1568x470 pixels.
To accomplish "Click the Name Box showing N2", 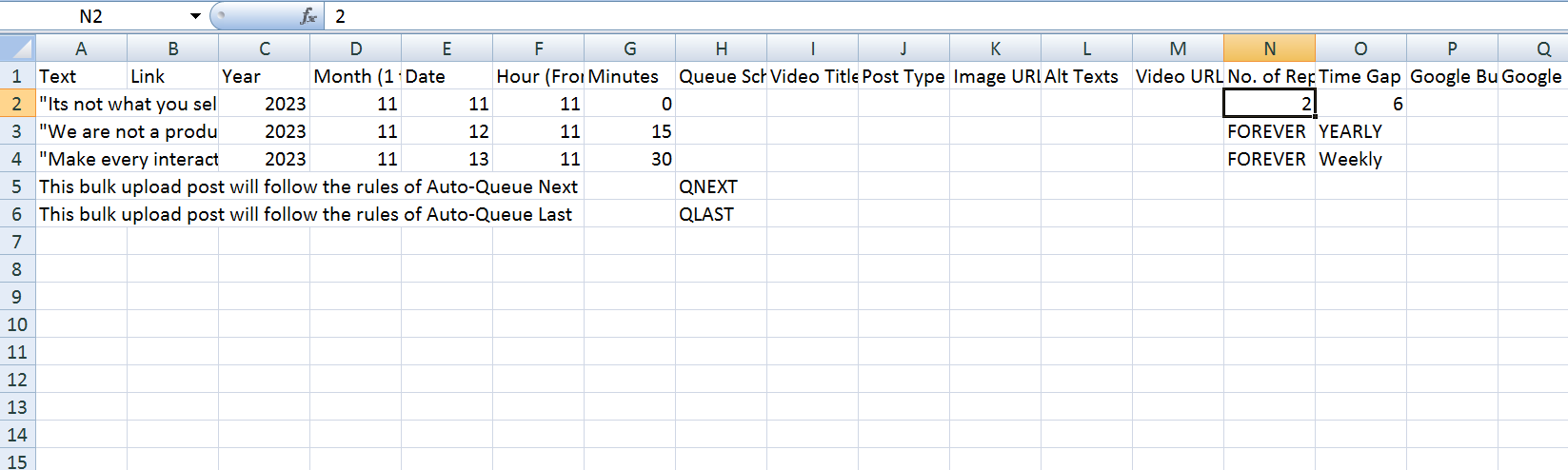I will point(91,16).
